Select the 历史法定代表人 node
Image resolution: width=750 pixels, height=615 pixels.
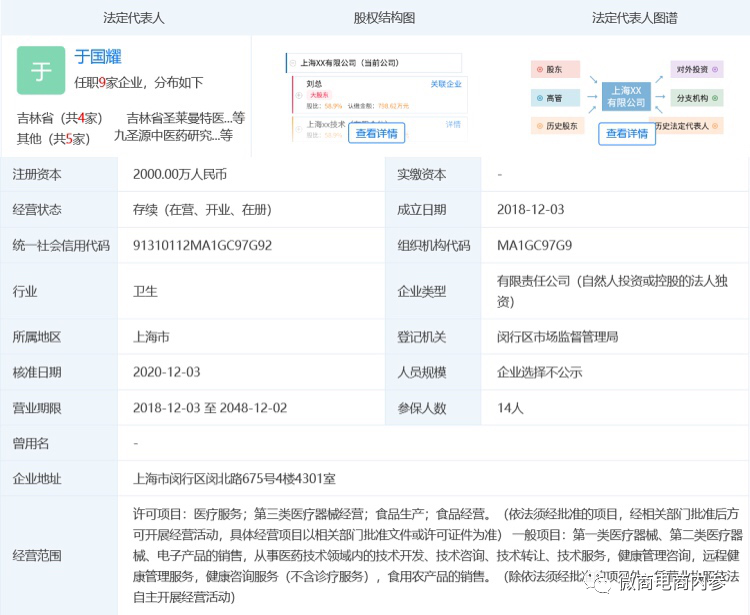tap(689, 126)
